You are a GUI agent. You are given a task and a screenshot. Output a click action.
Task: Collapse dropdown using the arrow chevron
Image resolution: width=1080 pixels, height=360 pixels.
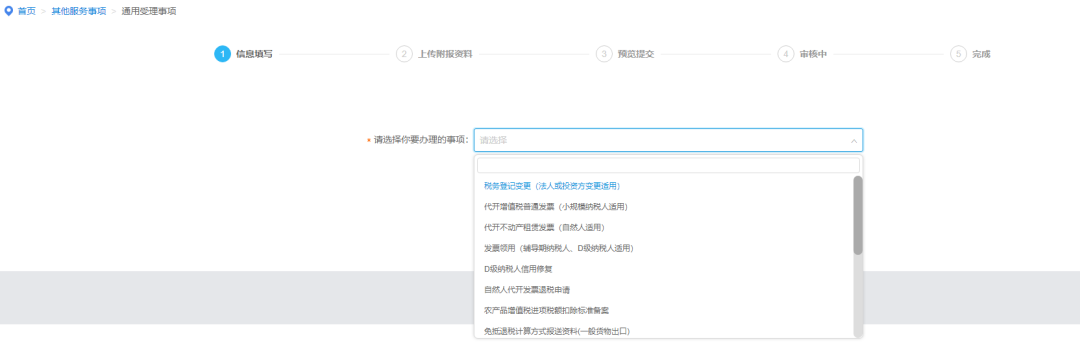[853, 140]
